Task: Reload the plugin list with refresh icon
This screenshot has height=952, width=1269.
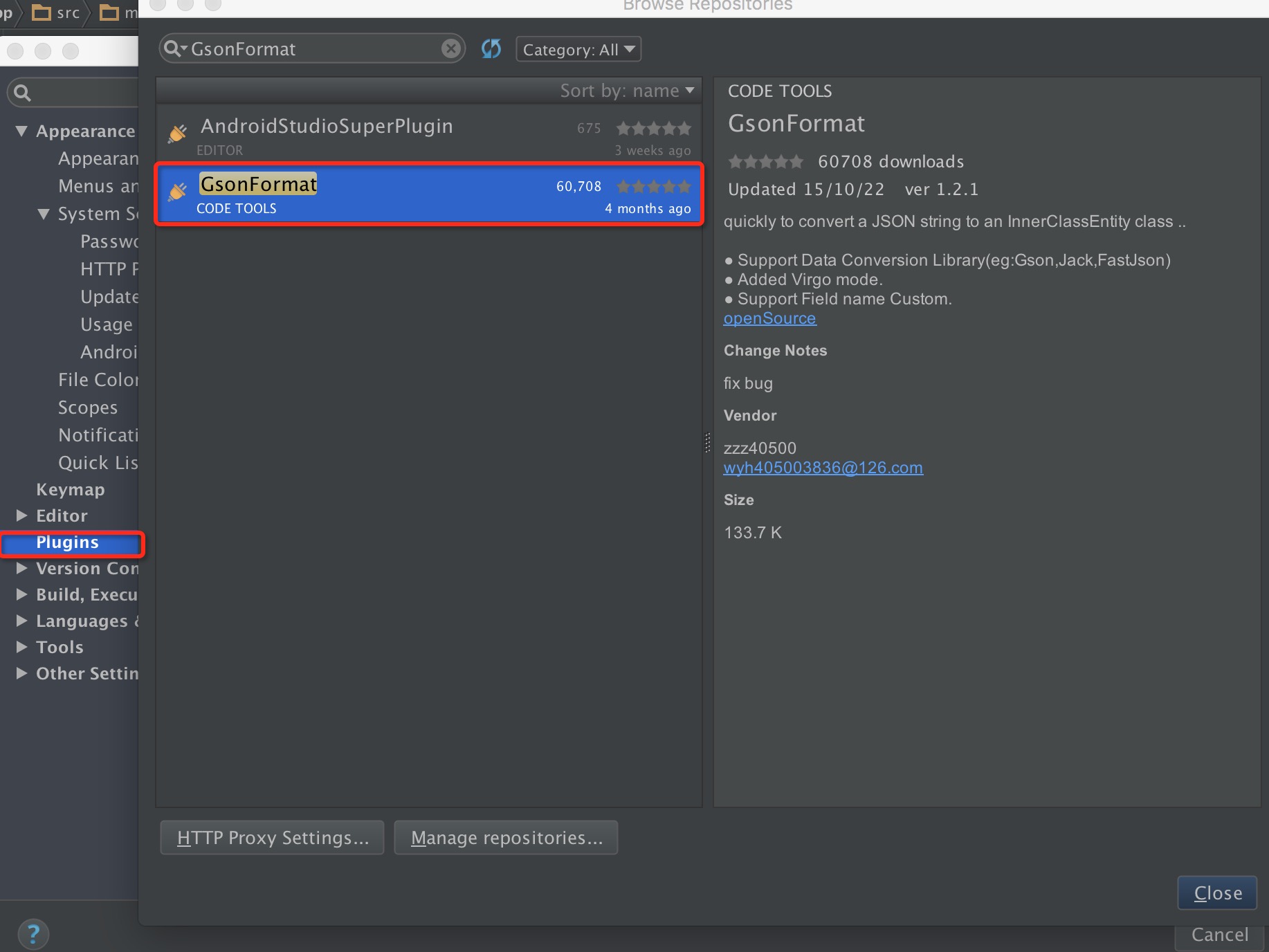Action: (491, 48)
